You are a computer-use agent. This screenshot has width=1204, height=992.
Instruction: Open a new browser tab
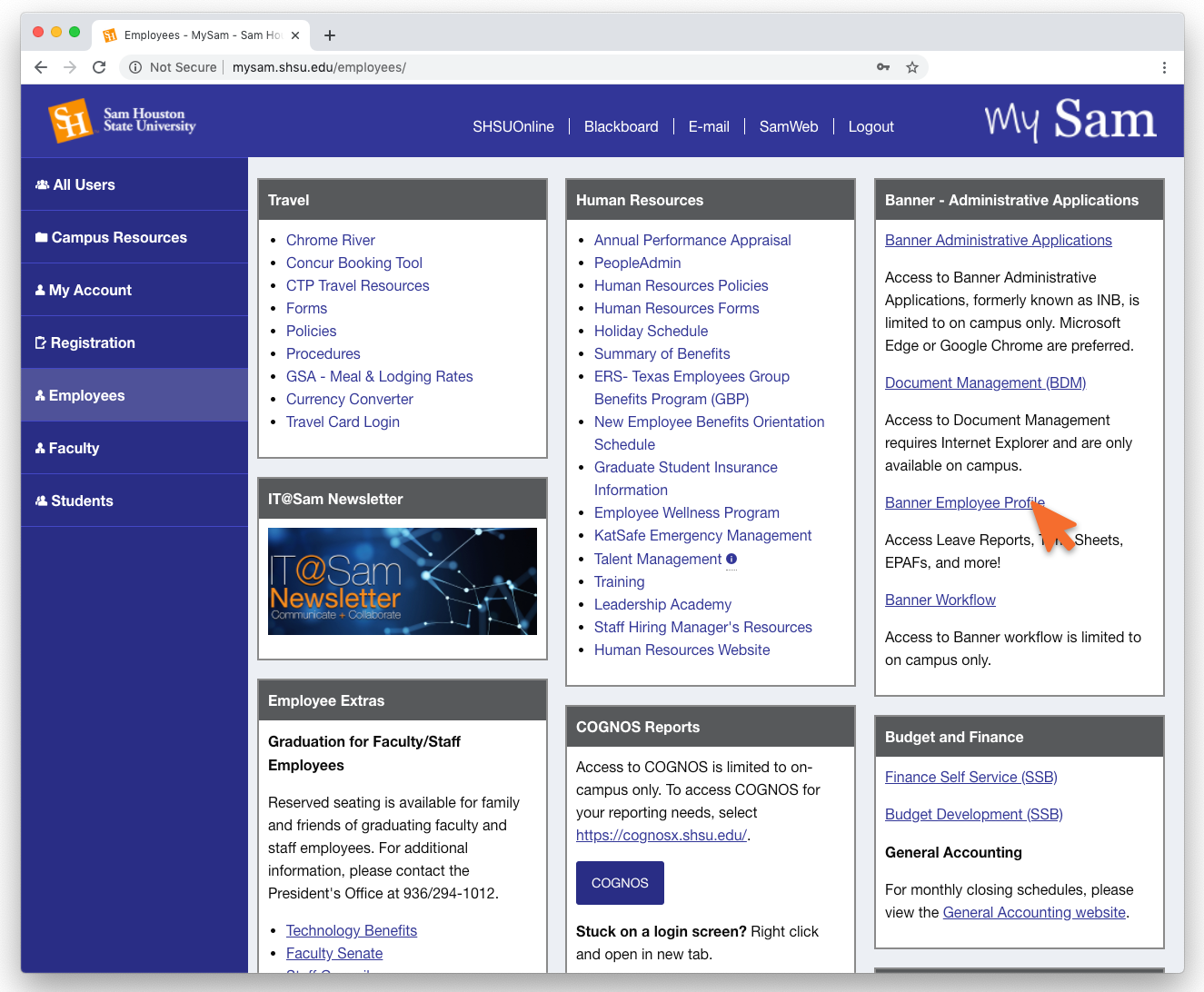[x=330, y=35]
